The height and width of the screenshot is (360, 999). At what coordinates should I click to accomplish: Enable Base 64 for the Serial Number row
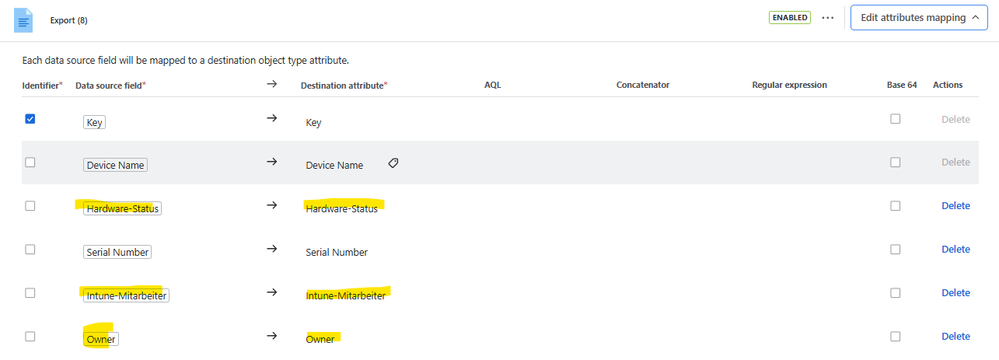coord(895,249)
